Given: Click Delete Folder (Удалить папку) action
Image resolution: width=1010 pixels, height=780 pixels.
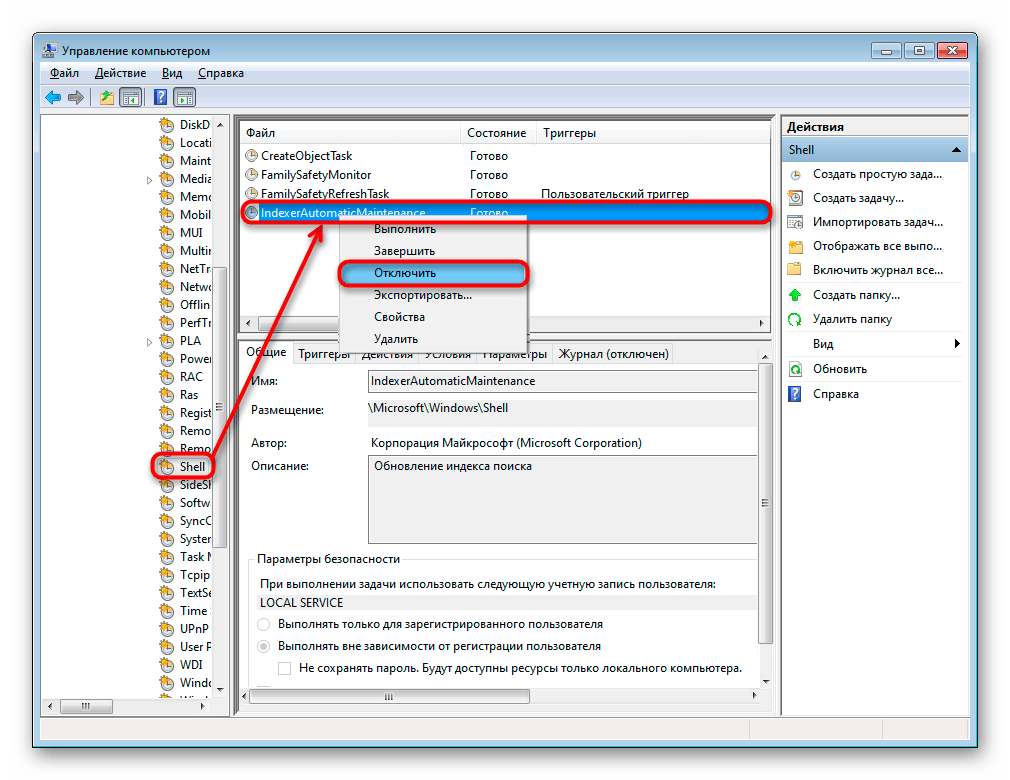Looking at the screenshot, I should pos(852,320).
